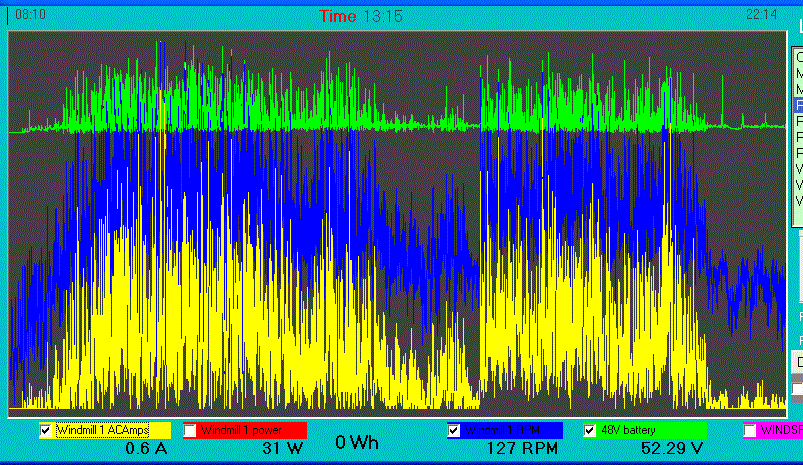Toggle the Windmill 1 RPM checkbox
This screenshot has width=803, height=465.
[454, 430]
